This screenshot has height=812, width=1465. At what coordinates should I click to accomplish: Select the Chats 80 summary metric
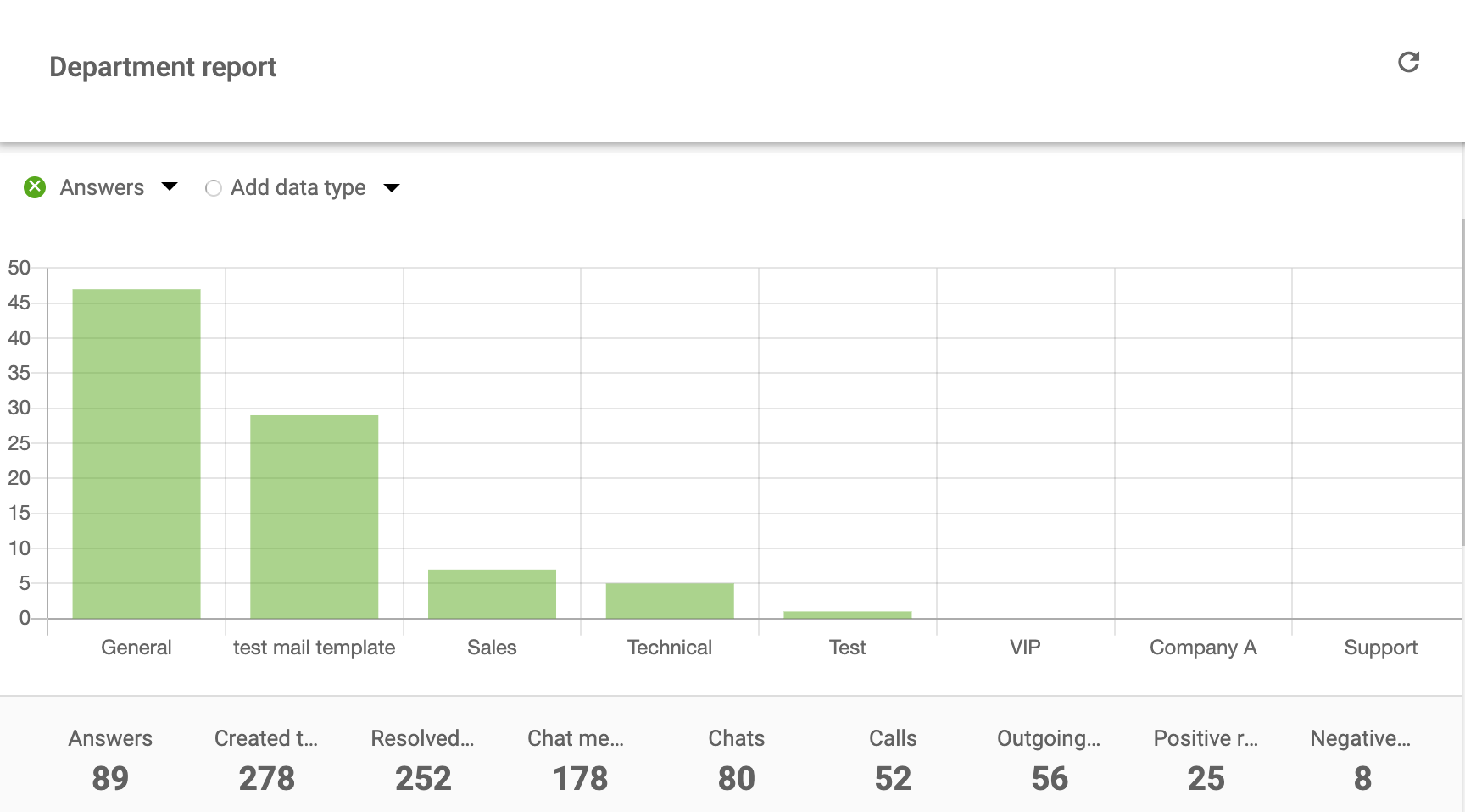tap(736, 760)
